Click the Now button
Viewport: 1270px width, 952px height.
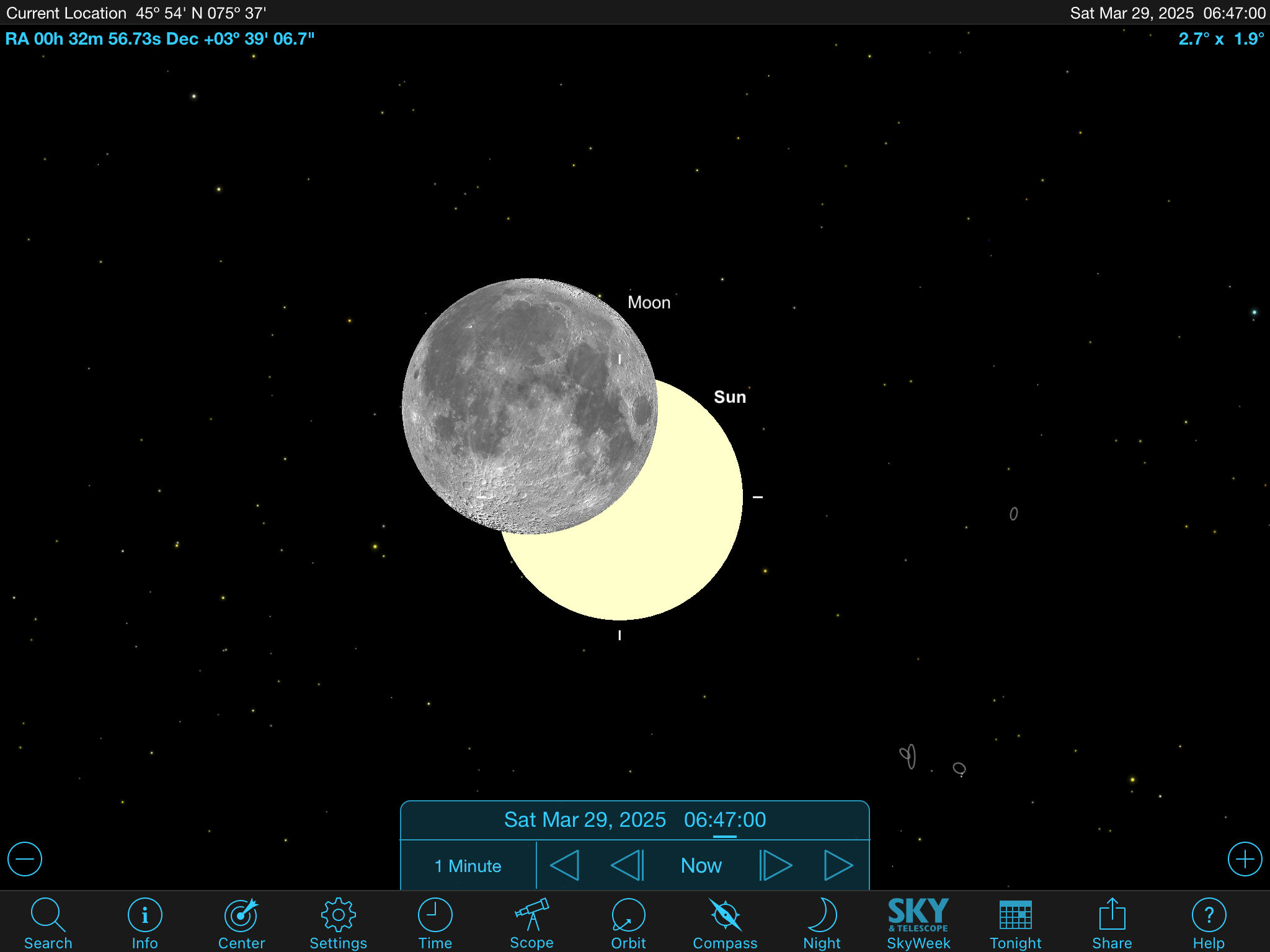pos(701,866)
